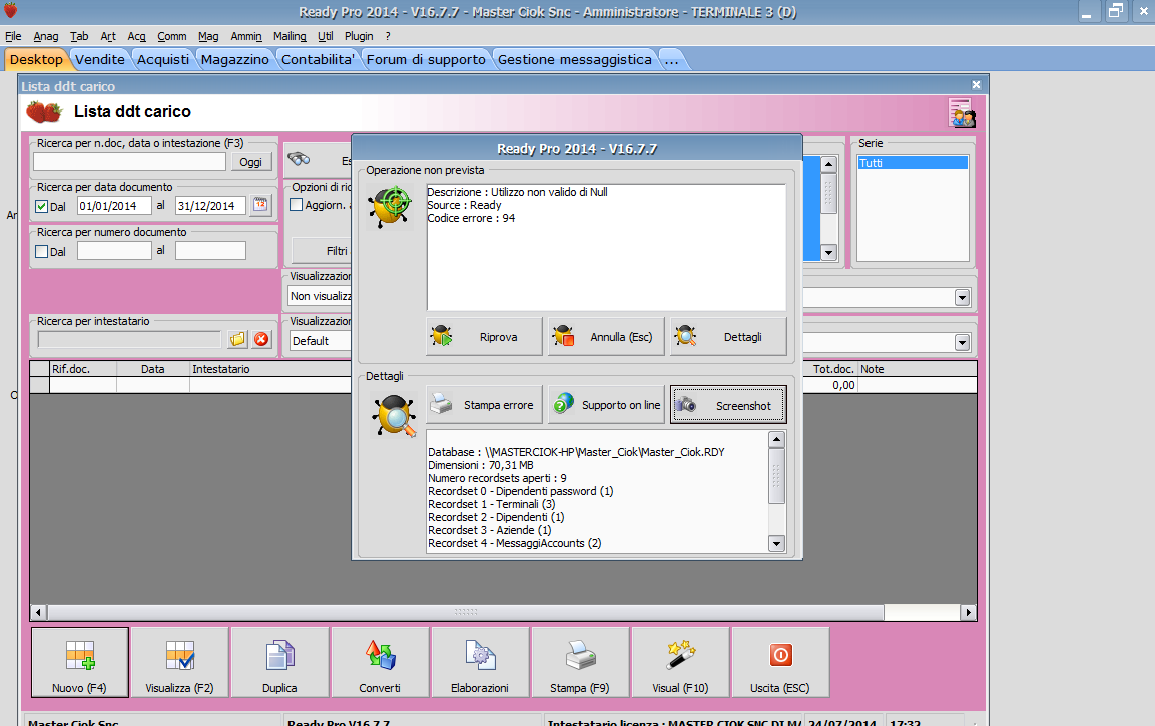This screenshot has height=726, width=1155.
Task: Click the Tot.doc. column header
Action: pos(831,369)
